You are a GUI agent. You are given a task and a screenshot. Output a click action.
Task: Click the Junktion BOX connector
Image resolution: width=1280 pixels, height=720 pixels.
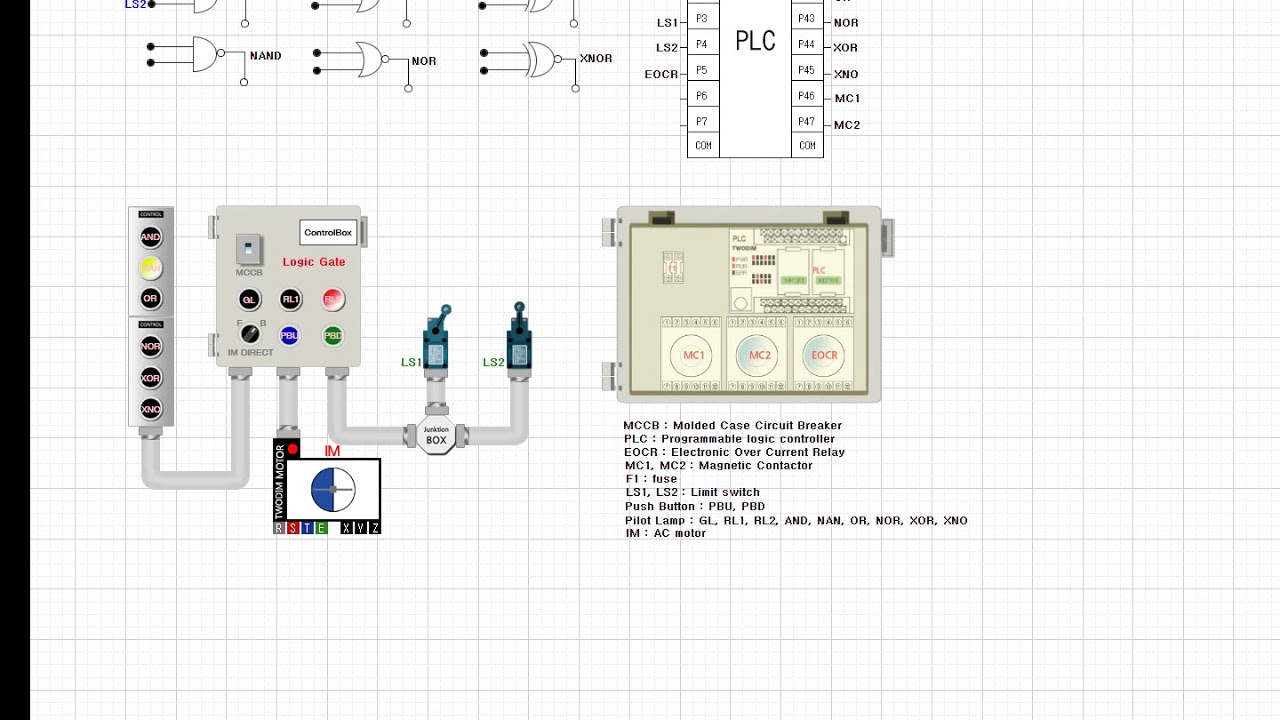(x=436, y=436)
